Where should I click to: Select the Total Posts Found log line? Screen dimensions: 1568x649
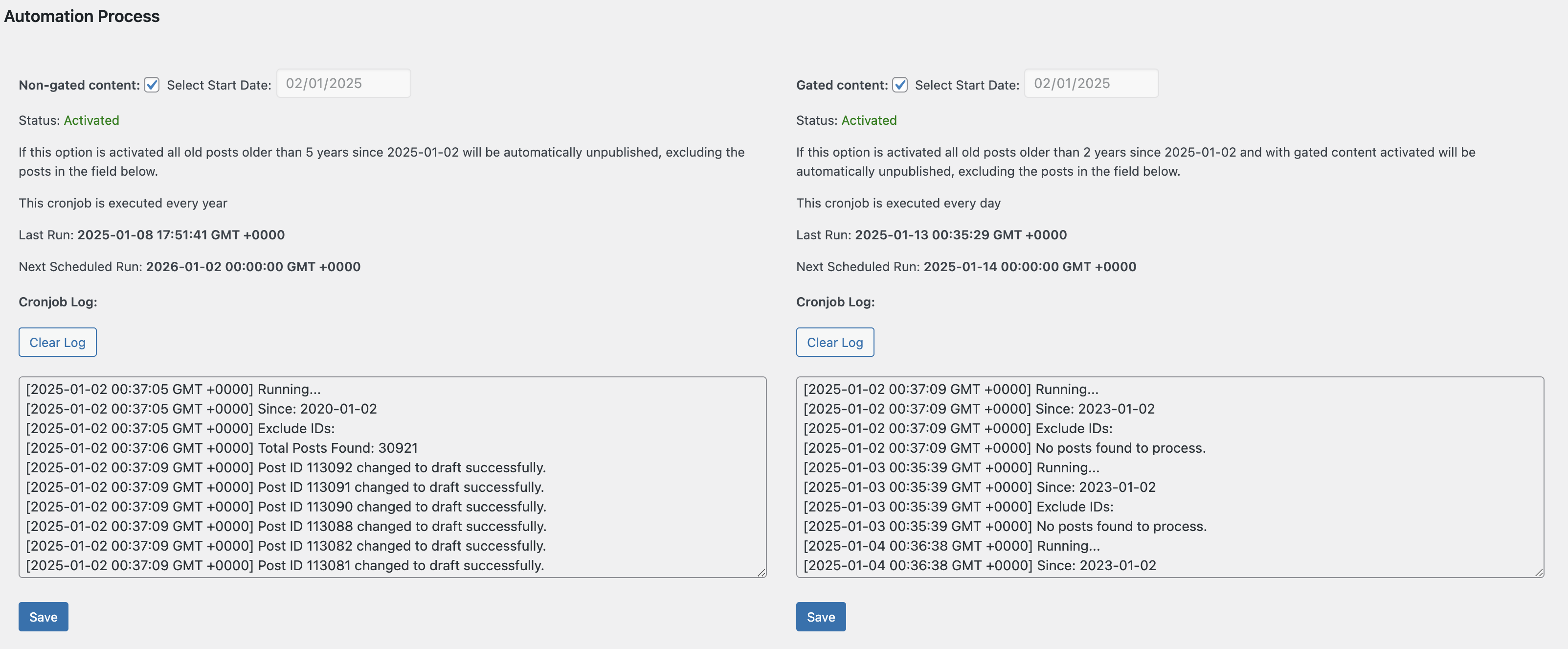(x=222, y=448)
